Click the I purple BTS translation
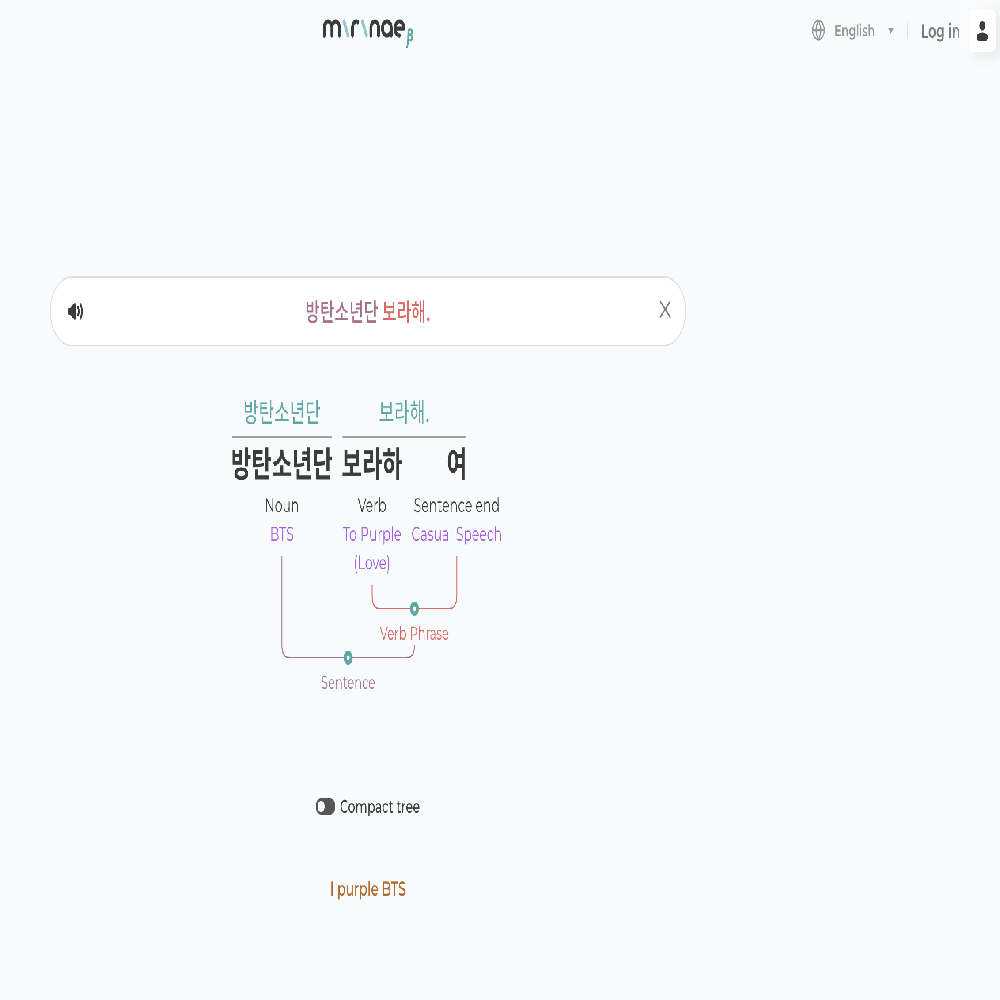 (368, 889)
